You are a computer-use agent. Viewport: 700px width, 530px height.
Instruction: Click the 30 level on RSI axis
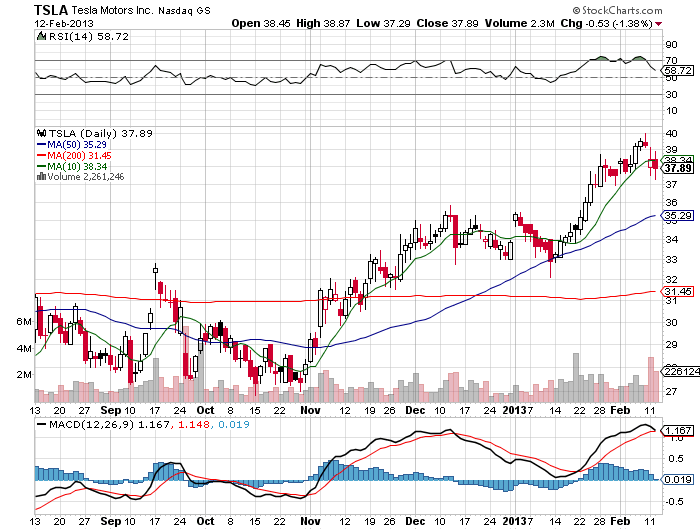[x=671, y=95]
